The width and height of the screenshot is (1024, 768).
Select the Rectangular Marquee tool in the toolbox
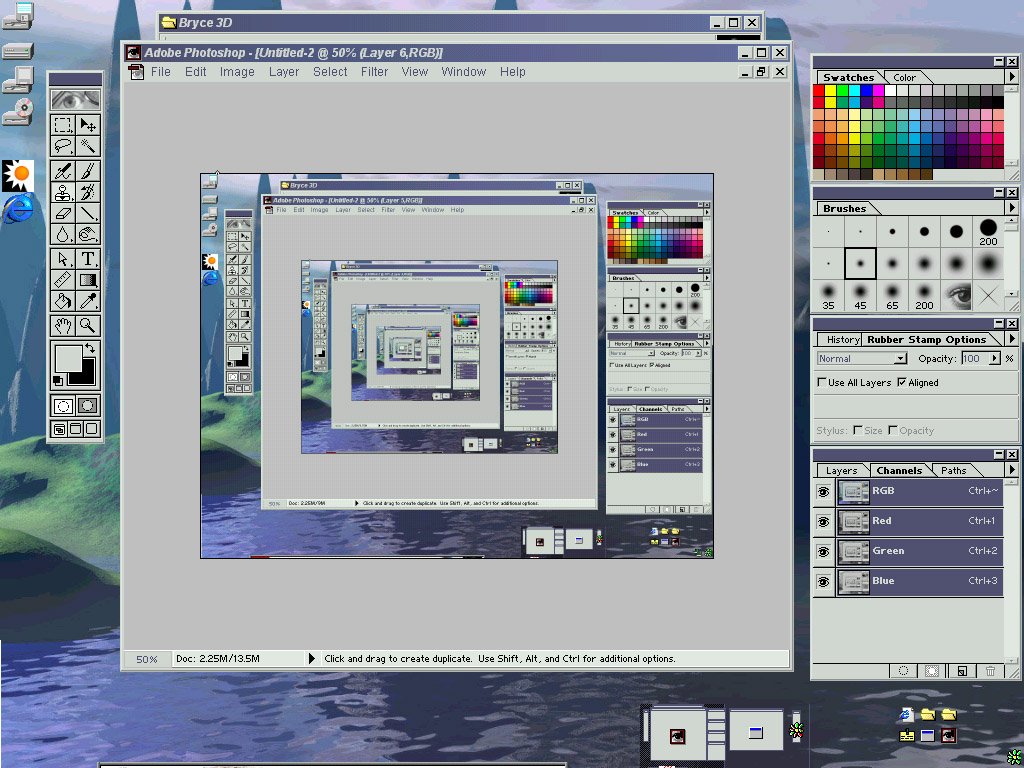pyautogui.click(x=63, y=125)
